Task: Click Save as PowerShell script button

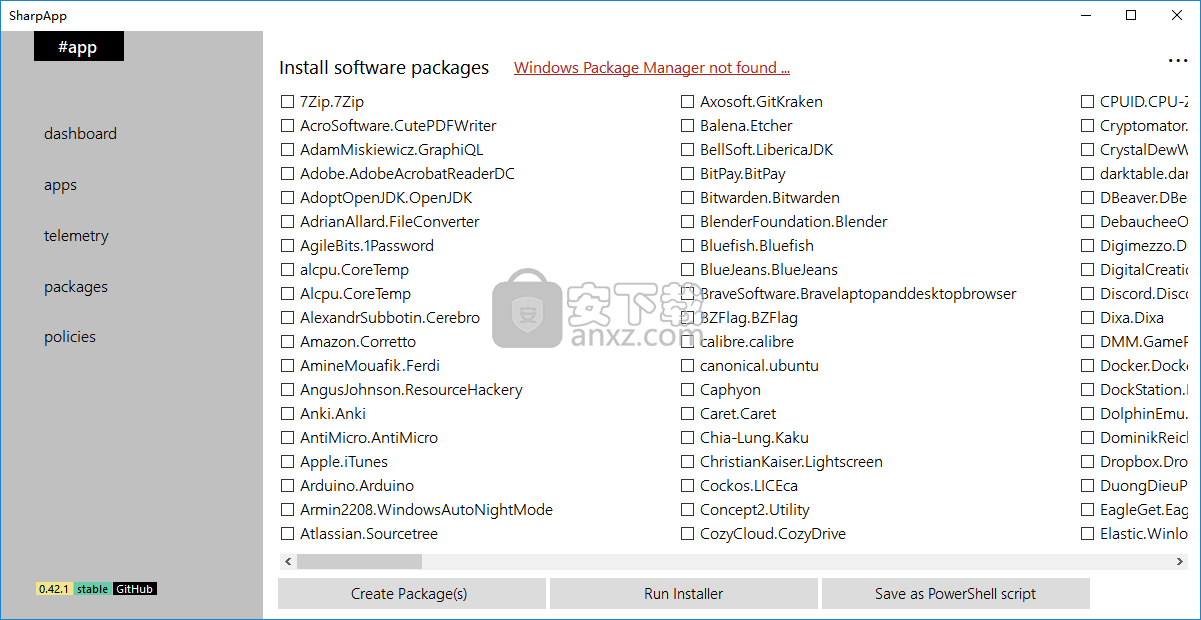Action: [x=956, y=594]
